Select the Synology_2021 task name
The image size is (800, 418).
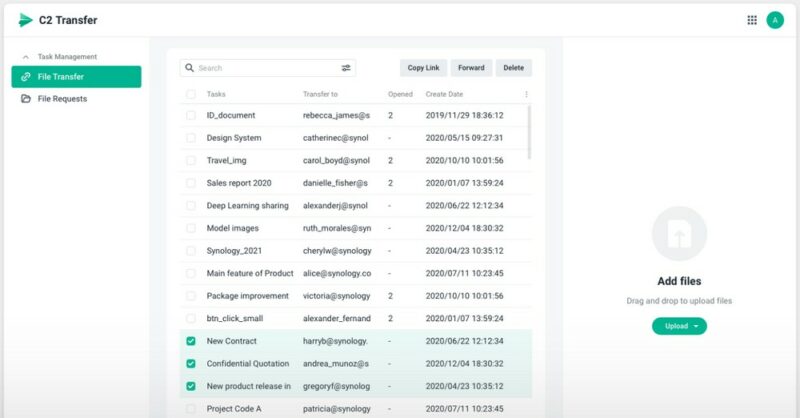tap(234, 251)
